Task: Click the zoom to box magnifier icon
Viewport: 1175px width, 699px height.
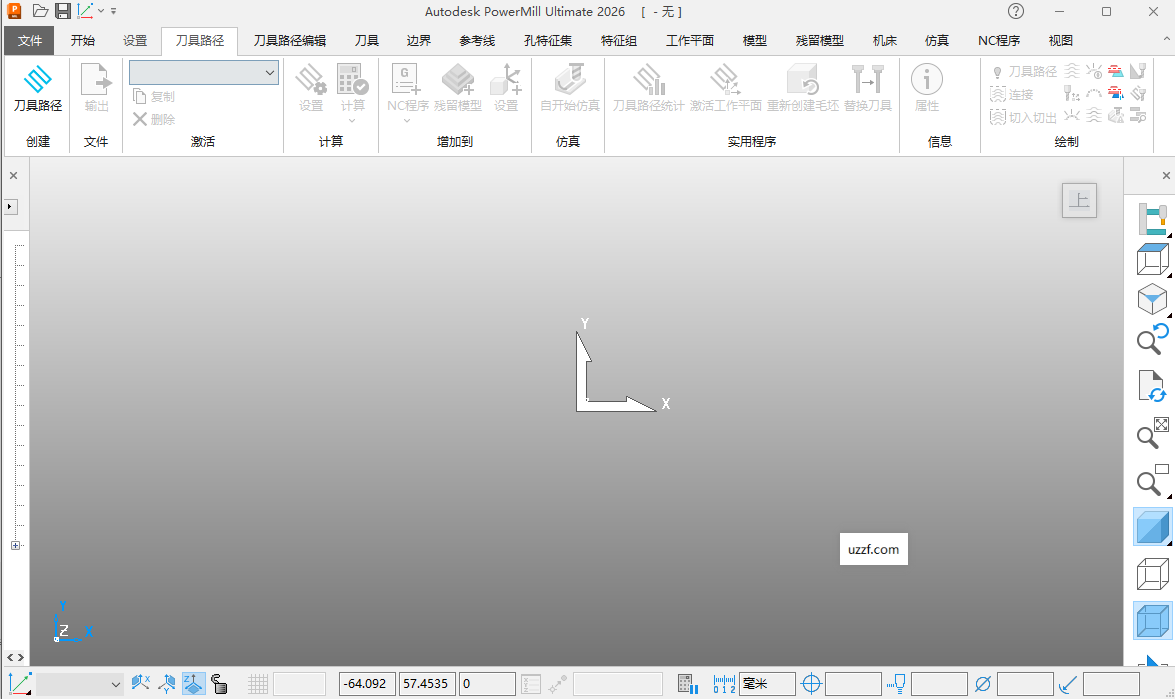Action: (1153, 480)
